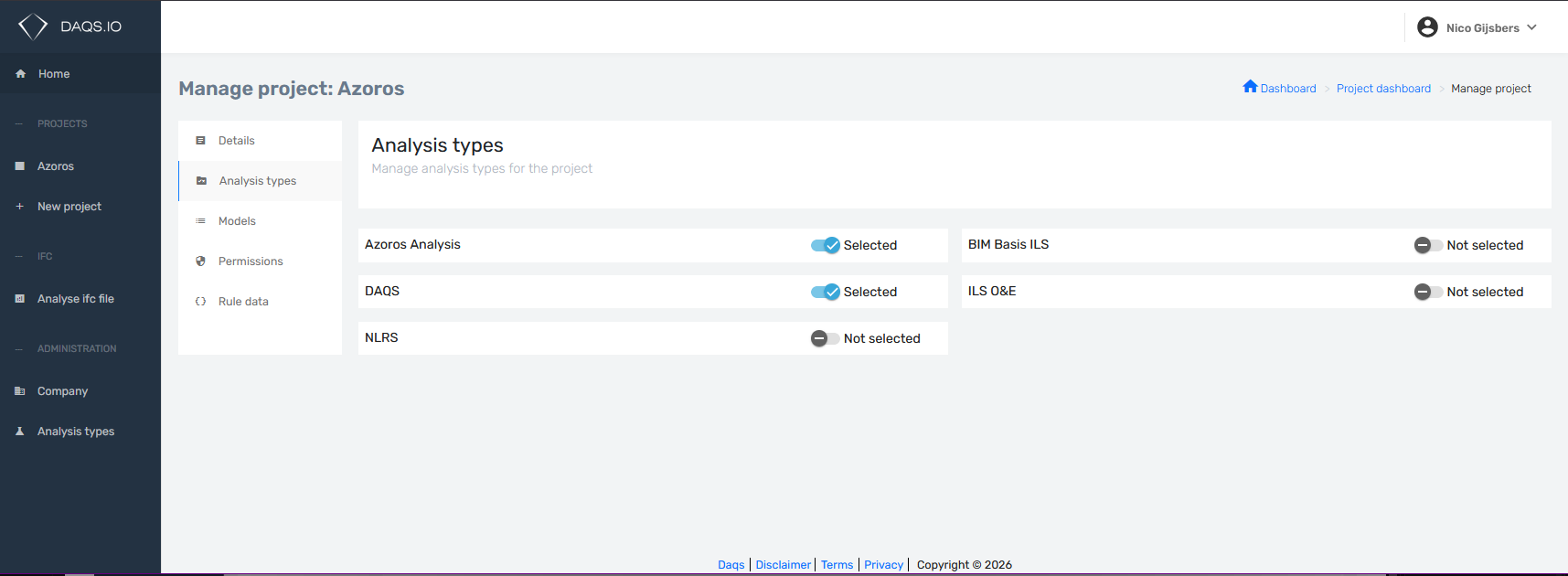Open the Disclaimer footer link
This screenshot has height=576, width=1568.
click(x=784, y=565)
